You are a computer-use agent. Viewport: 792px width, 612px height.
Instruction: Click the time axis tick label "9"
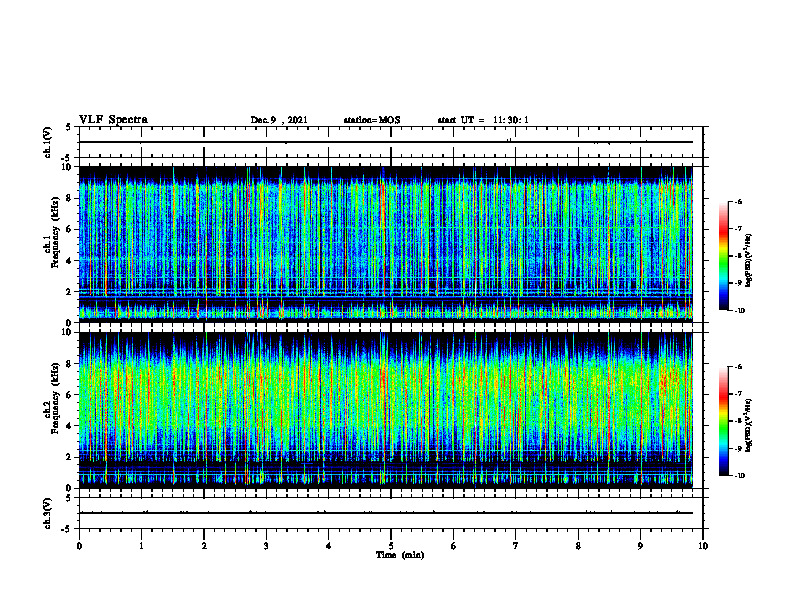pyautogui.click(x=640, y=546)
